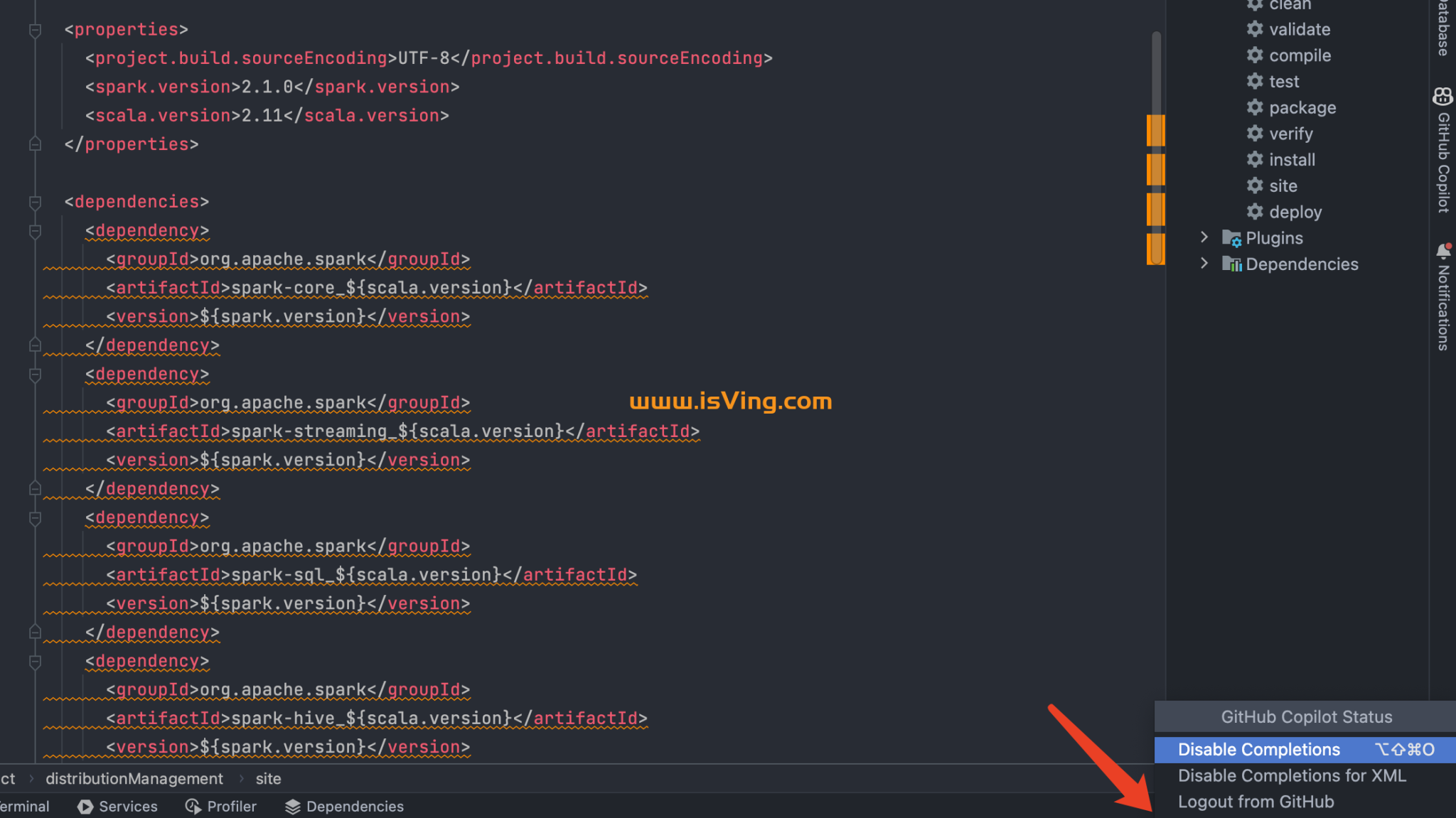Open the Services tool window
The width and height of the screenshot is (1456, 818).
point(128,806)
